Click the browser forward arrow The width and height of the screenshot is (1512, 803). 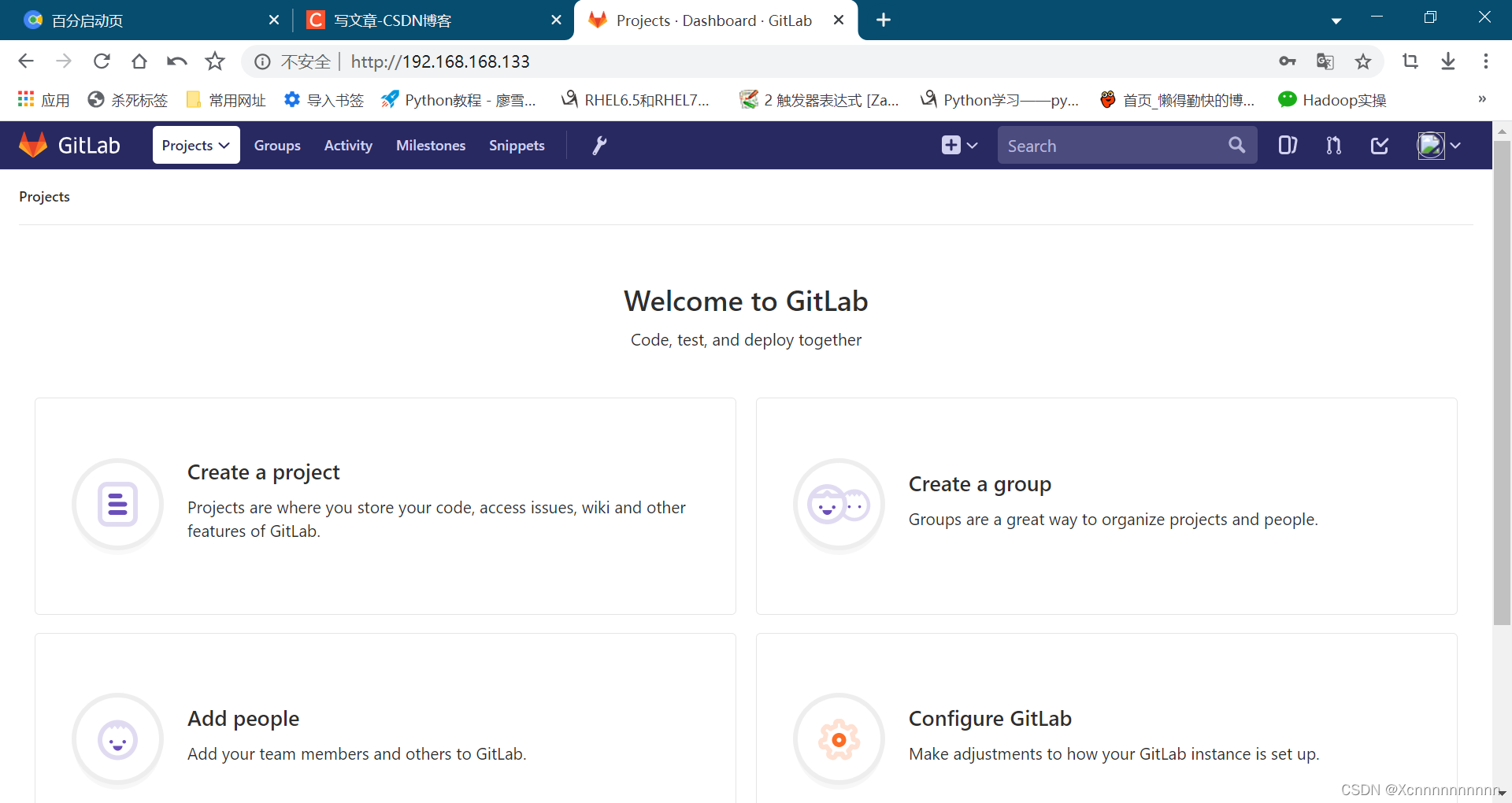point(64,61)
